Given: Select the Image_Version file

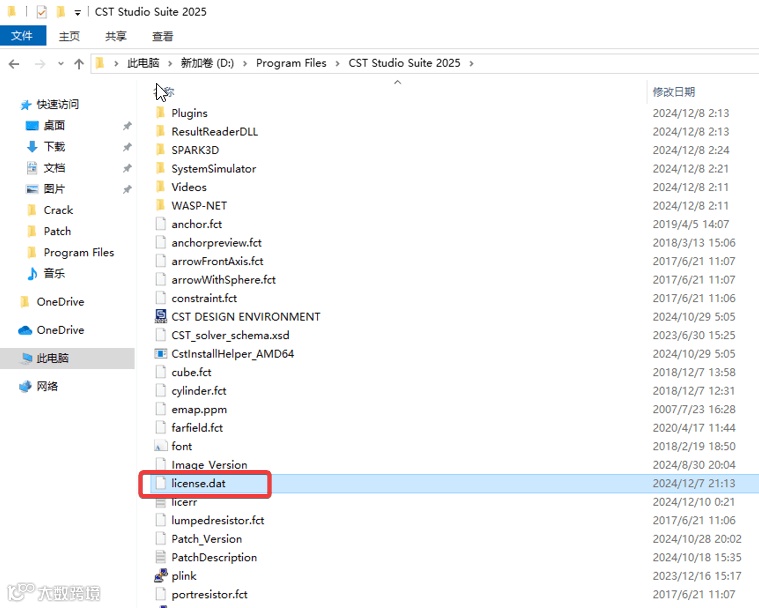Looking at the screenshot, I should click(x=209, y=465).
